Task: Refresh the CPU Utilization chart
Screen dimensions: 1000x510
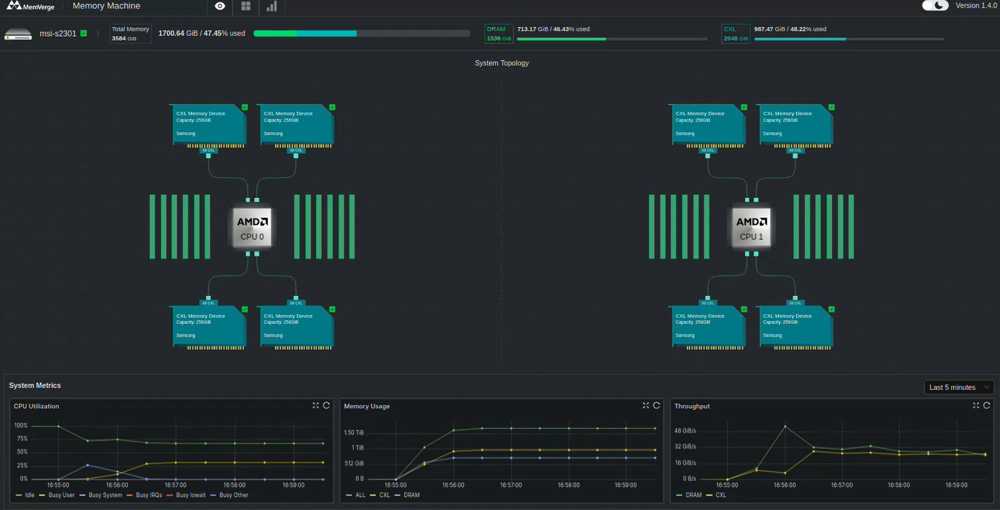Action: tap(327, 406)
